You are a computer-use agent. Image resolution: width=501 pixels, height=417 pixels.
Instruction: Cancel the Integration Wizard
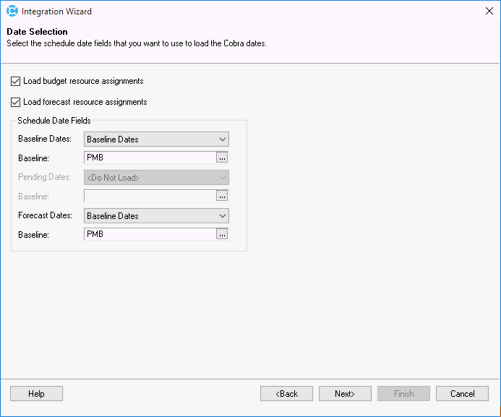pyautogui.click(x=462, y=394)
